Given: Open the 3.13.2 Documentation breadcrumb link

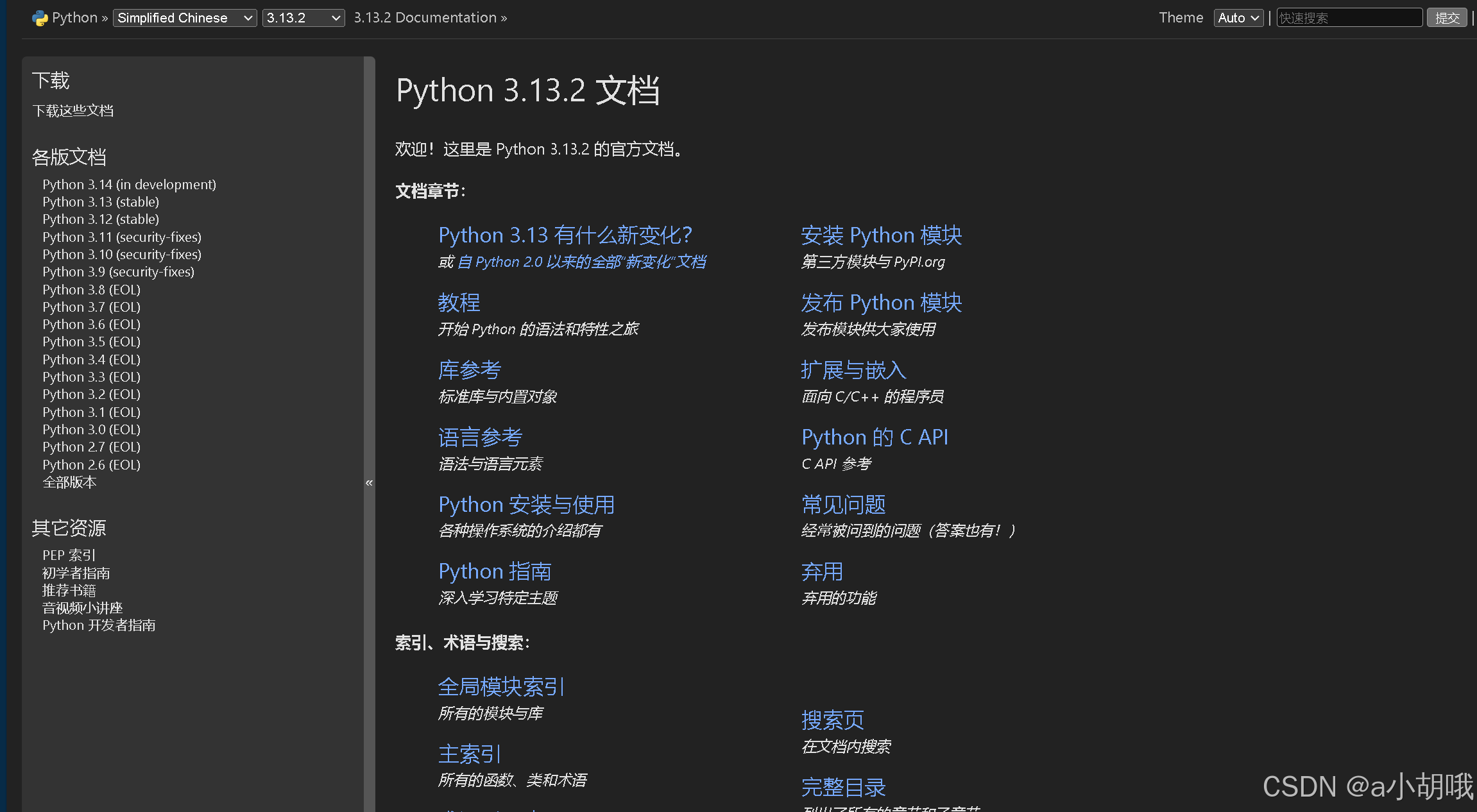Looking at the screenshot, I should tap(425, 18).
